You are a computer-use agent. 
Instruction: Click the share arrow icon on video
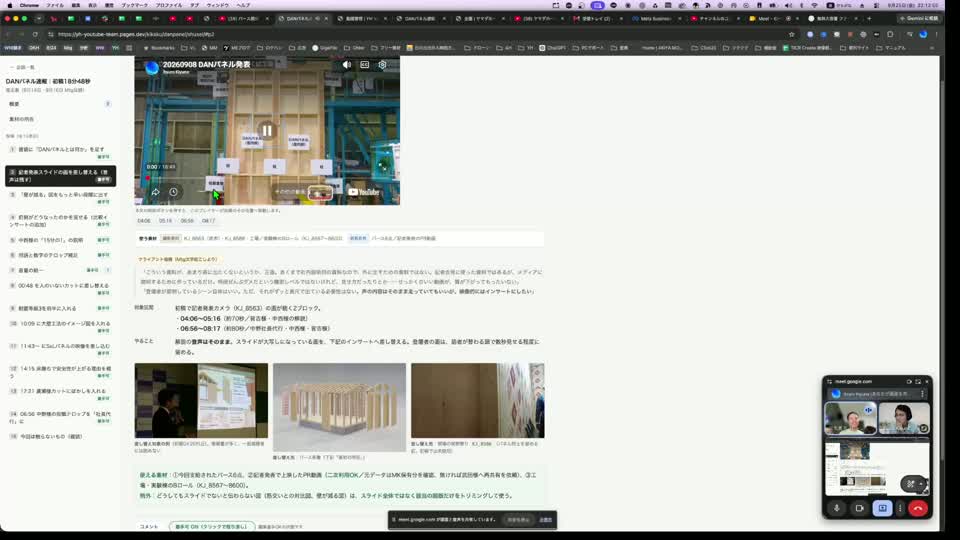coord(156,192)
